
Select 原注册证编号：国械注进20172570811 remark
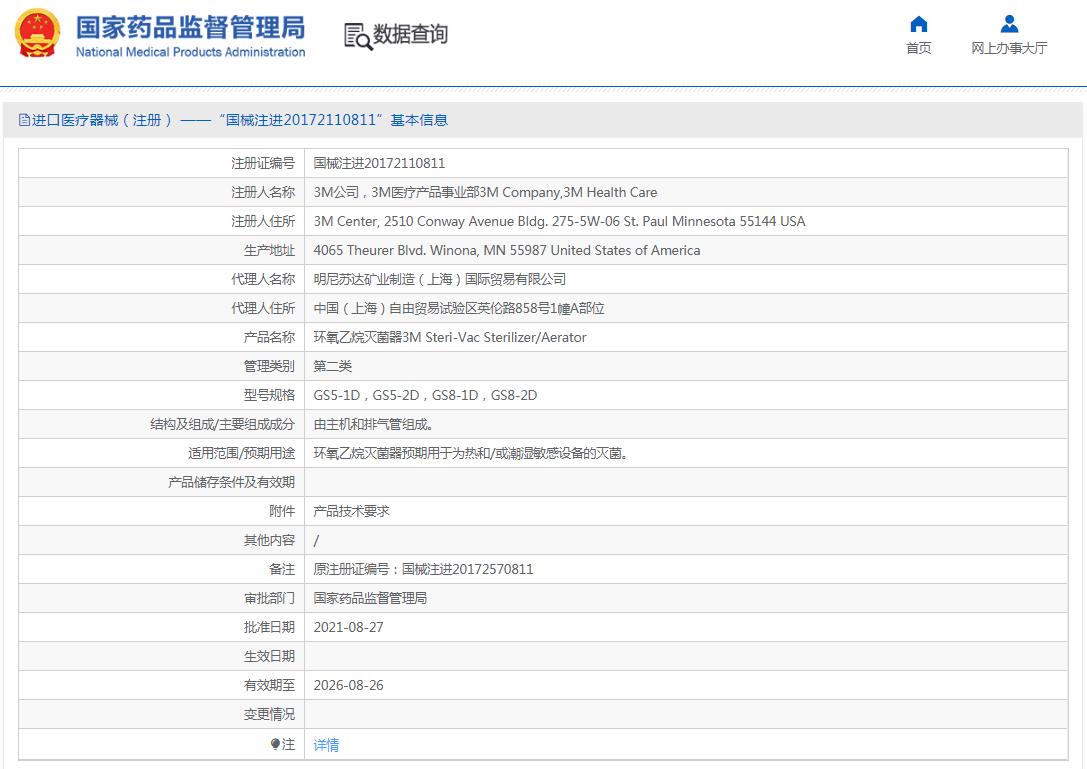(x=424, y=569)
